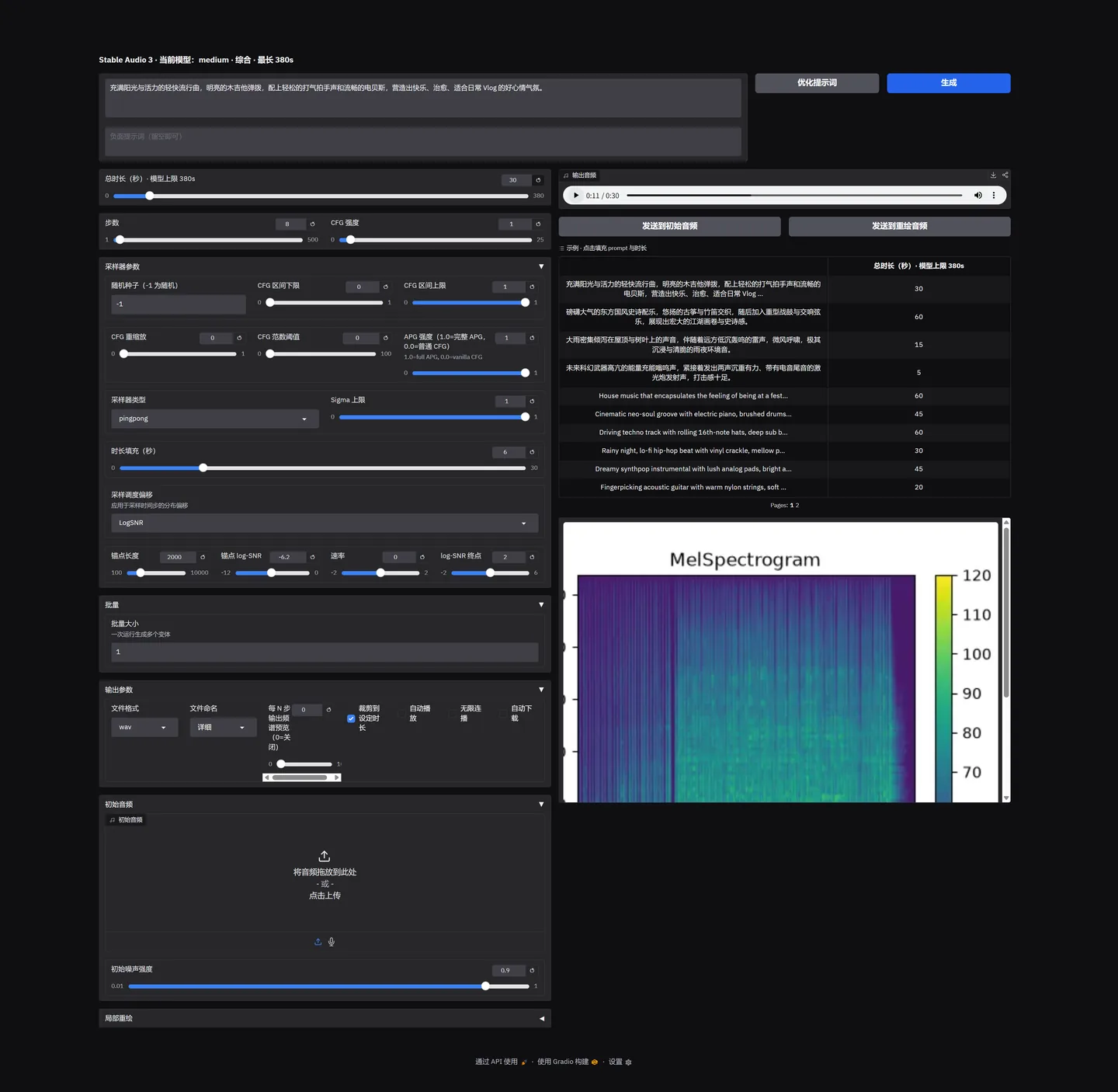
Task: Toggle the 自动播放 option
Action: (x=402, y=714)
